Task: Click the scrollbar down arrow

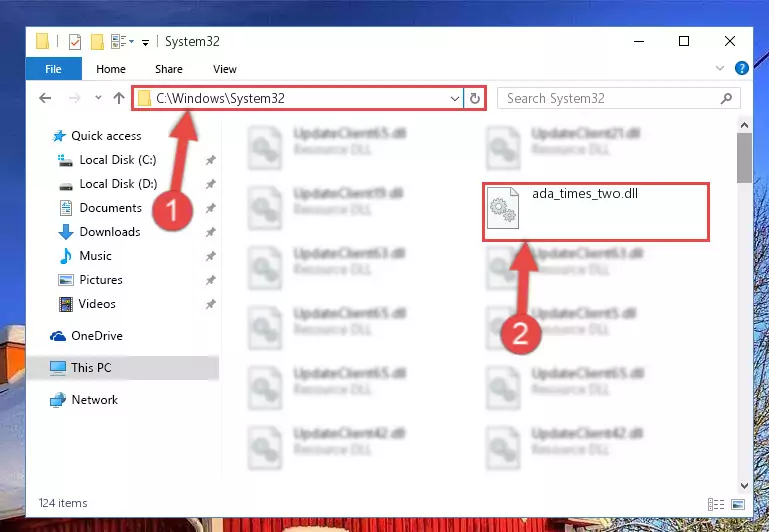Action: (x=744, y=486)
